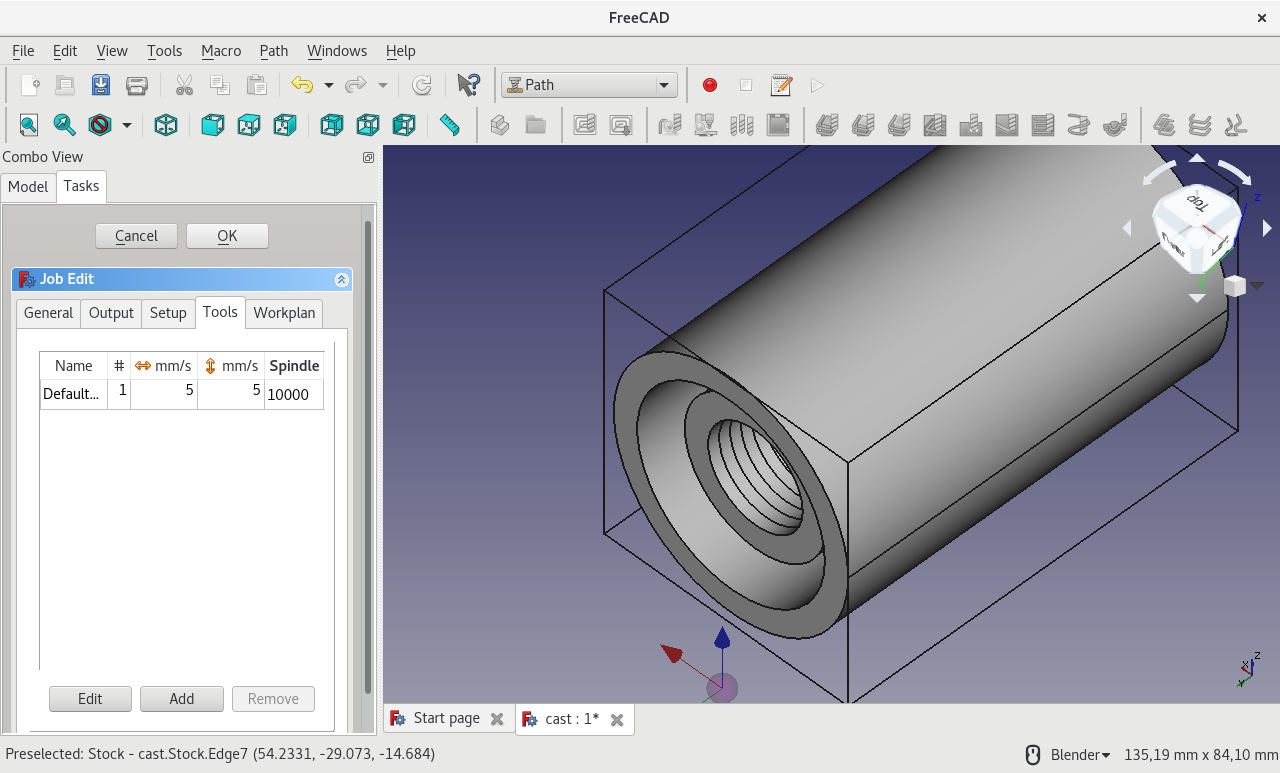The height and width of the screenshot is (773, 1280).
Task: Collapse the Job Edit panel
Action: click(x=342, y=280)
